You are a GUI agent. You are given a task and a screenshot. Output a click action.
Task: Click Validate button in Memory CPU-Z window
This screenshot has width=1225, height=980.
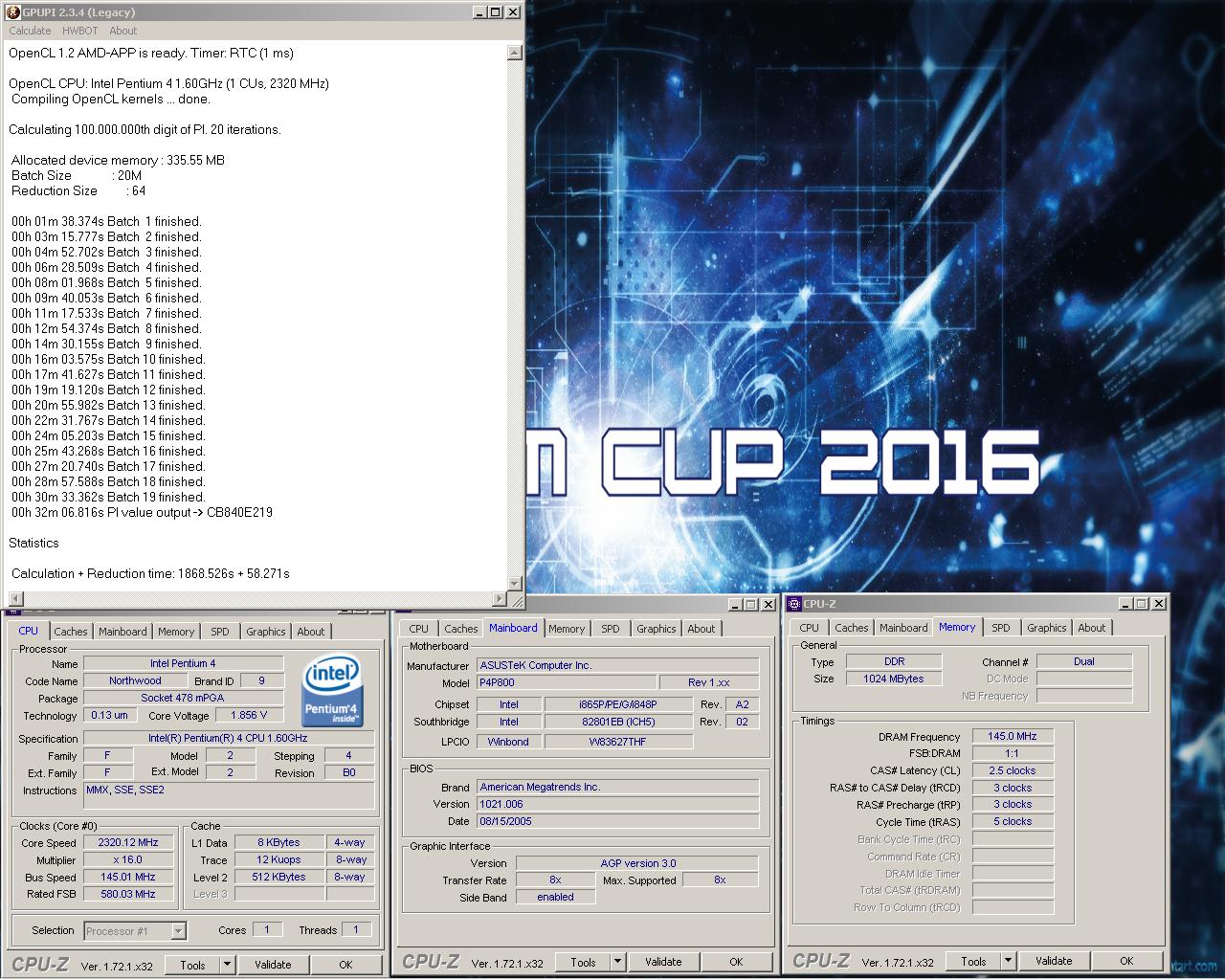tap(1054, 961)
